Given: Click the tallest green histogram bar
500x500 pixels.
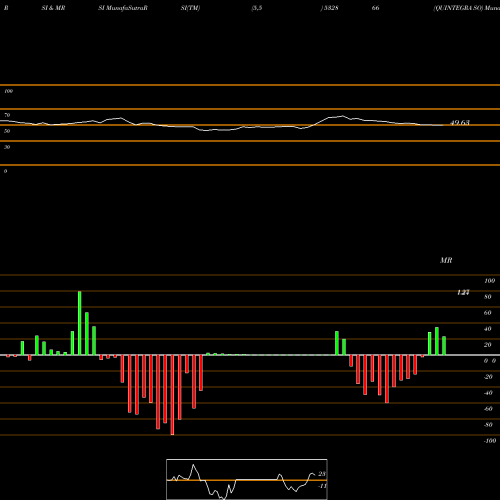Looking at the screenshot, I should click(x=80, y=323).
